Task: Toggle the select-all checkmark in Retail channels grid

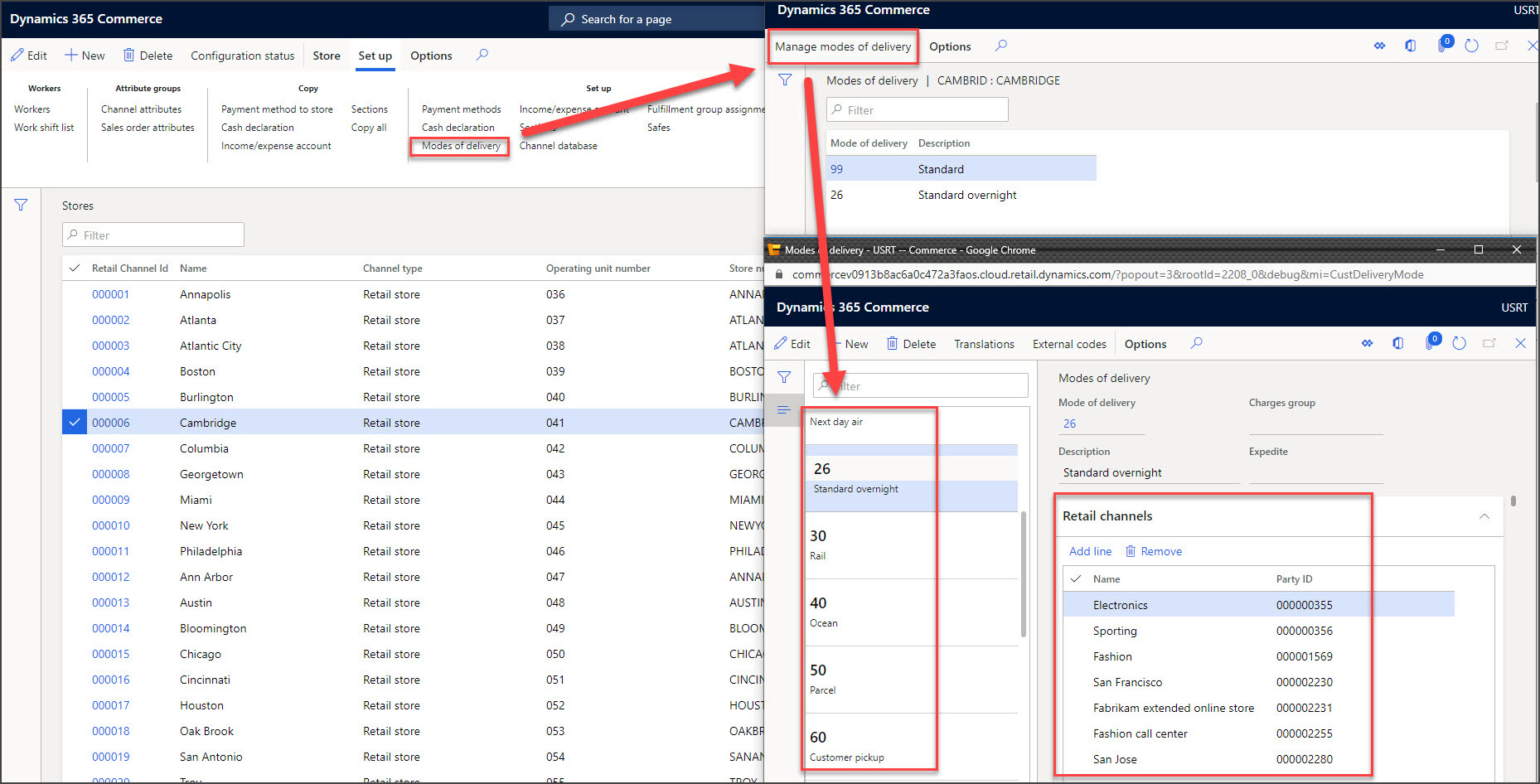Action: tap(1076, 578)
